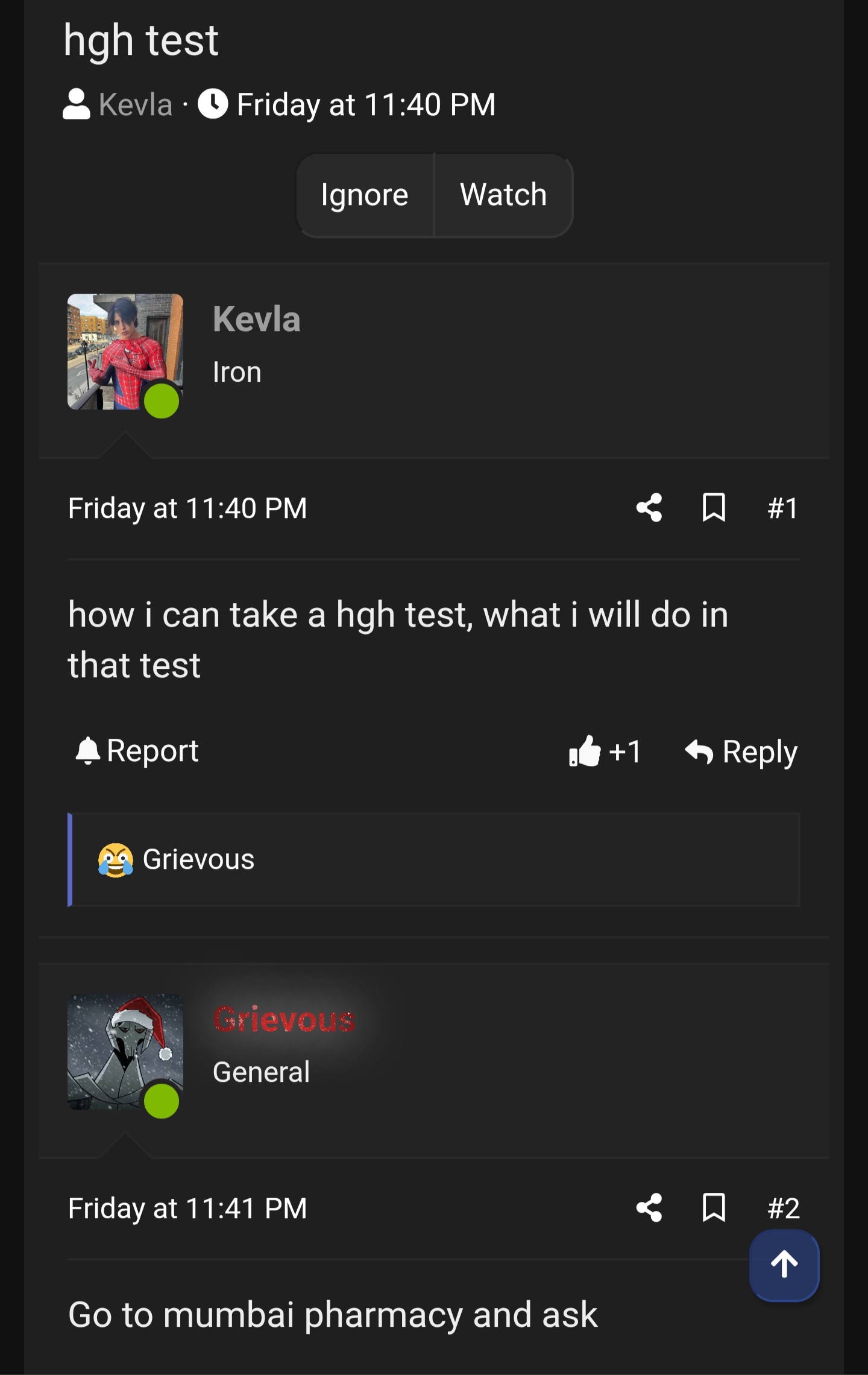Open Kevla's profile from thread header
Screen dimensions: 868x1375
[x=135, y=104]
